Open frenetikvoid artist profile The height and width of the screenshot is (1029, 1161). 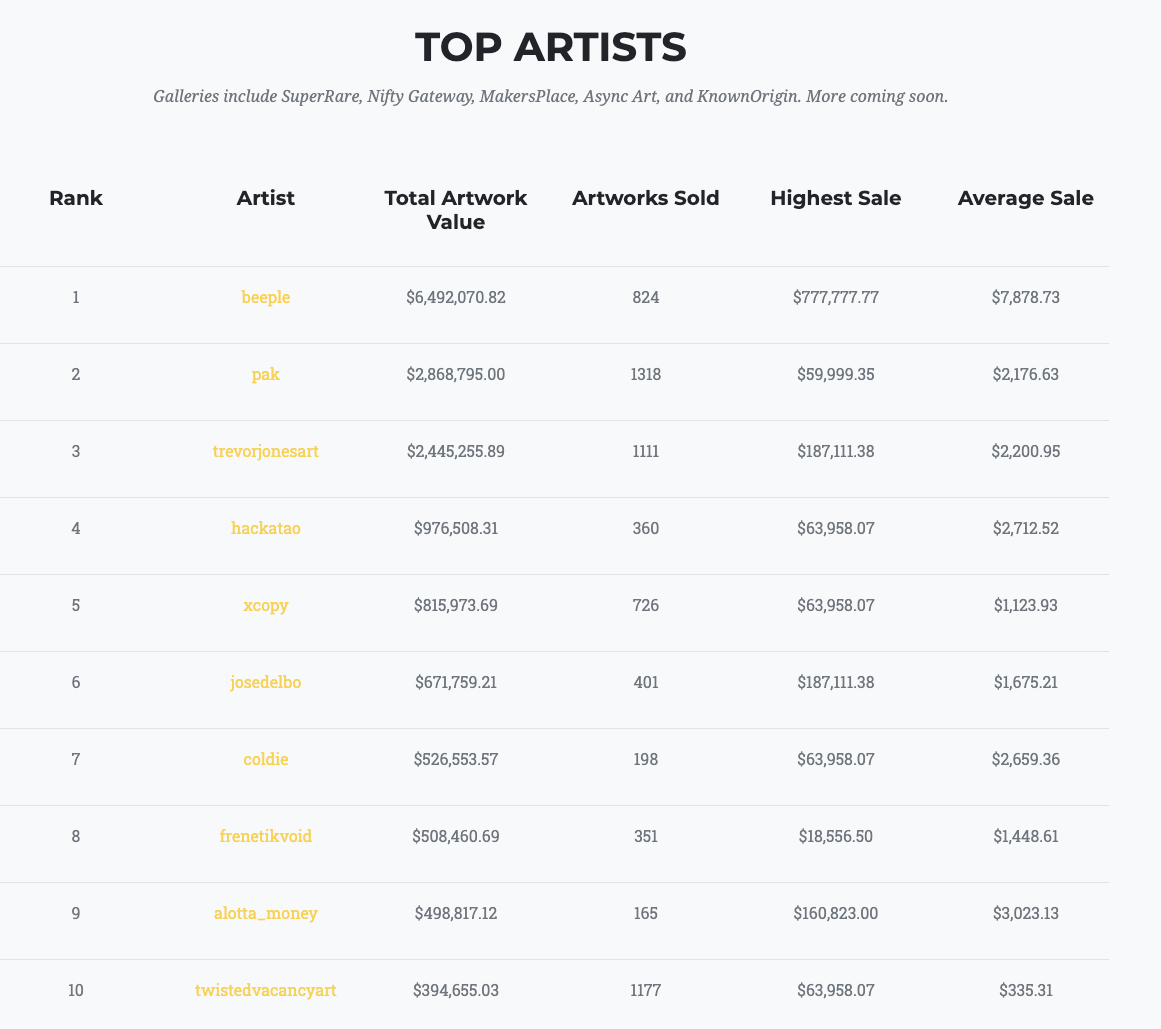tap(265, 836)
